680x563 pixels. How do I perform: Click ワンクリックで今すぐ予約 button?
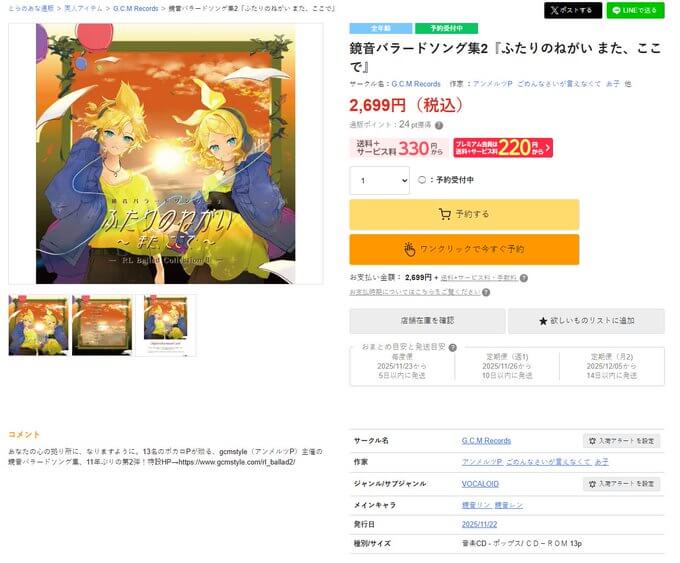tap(464, 249)
